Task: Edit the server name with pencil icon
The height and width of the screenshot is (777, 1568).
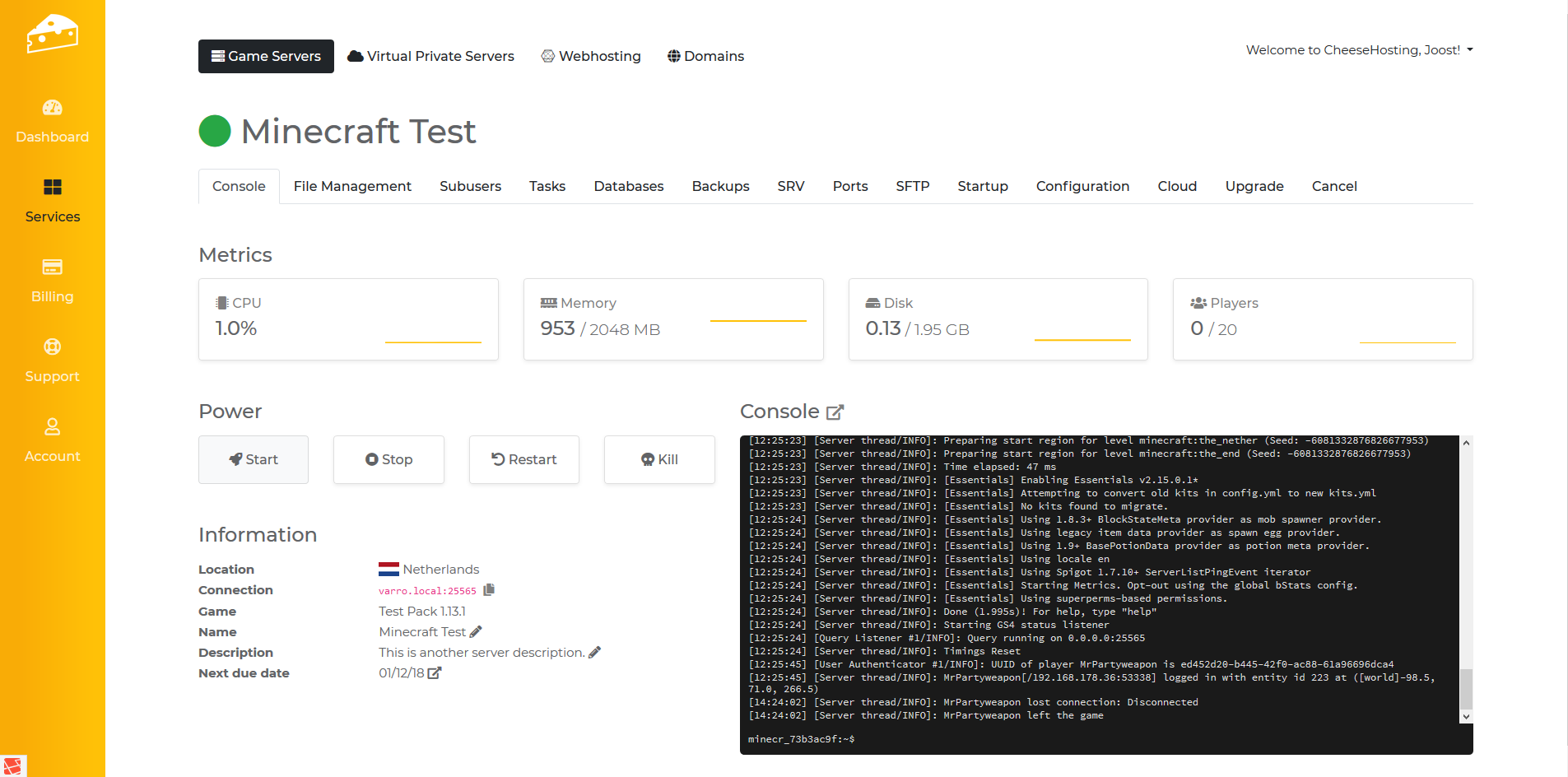Action: pos(476,632)
